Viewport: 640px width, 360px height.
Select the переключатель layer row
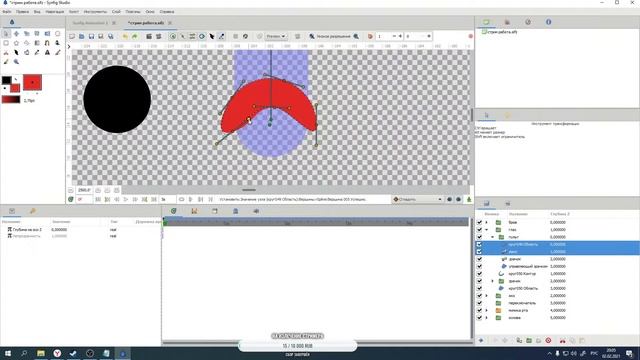tap(558, 303)
